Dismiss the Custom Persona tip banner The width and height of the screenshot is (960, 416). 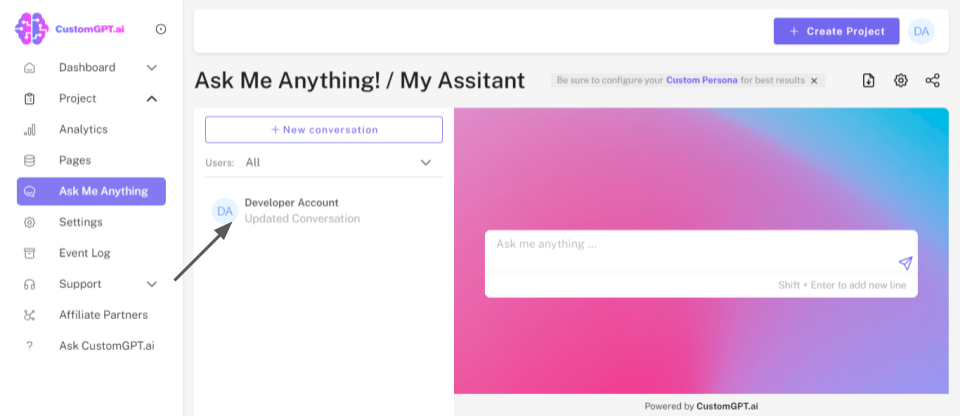pos(814,80)
